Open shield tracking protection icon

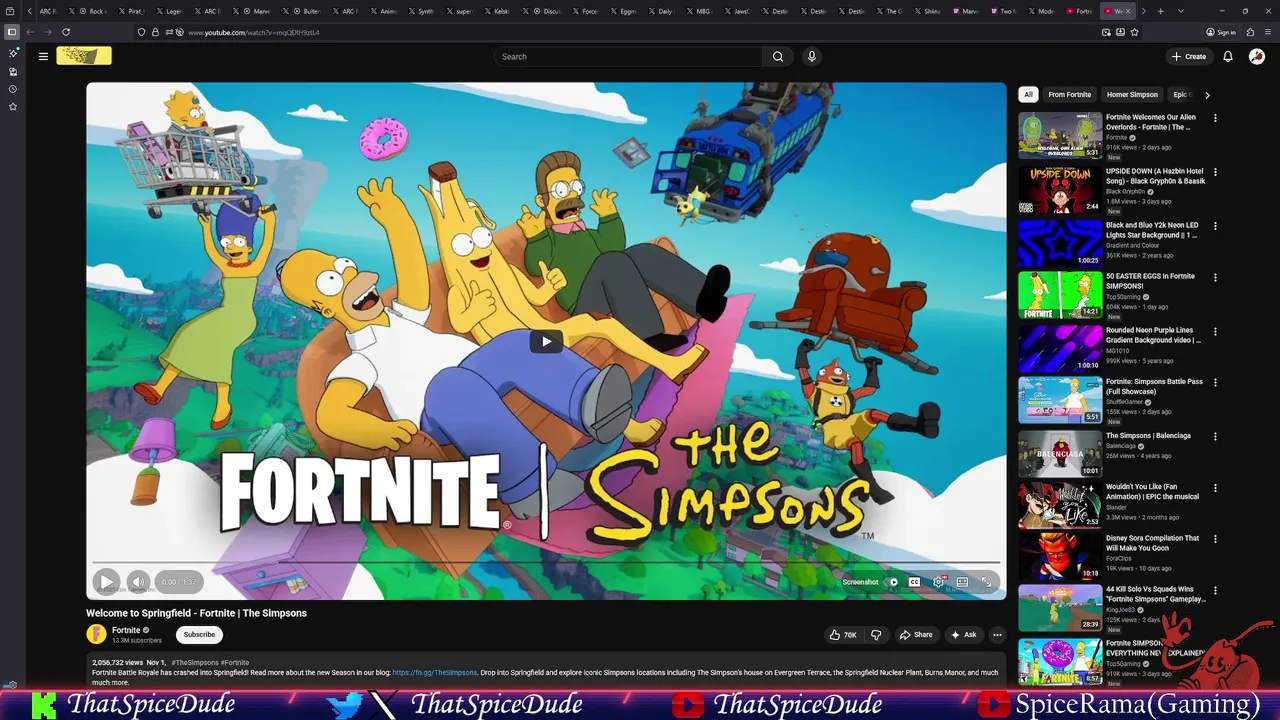coord(141,32)
